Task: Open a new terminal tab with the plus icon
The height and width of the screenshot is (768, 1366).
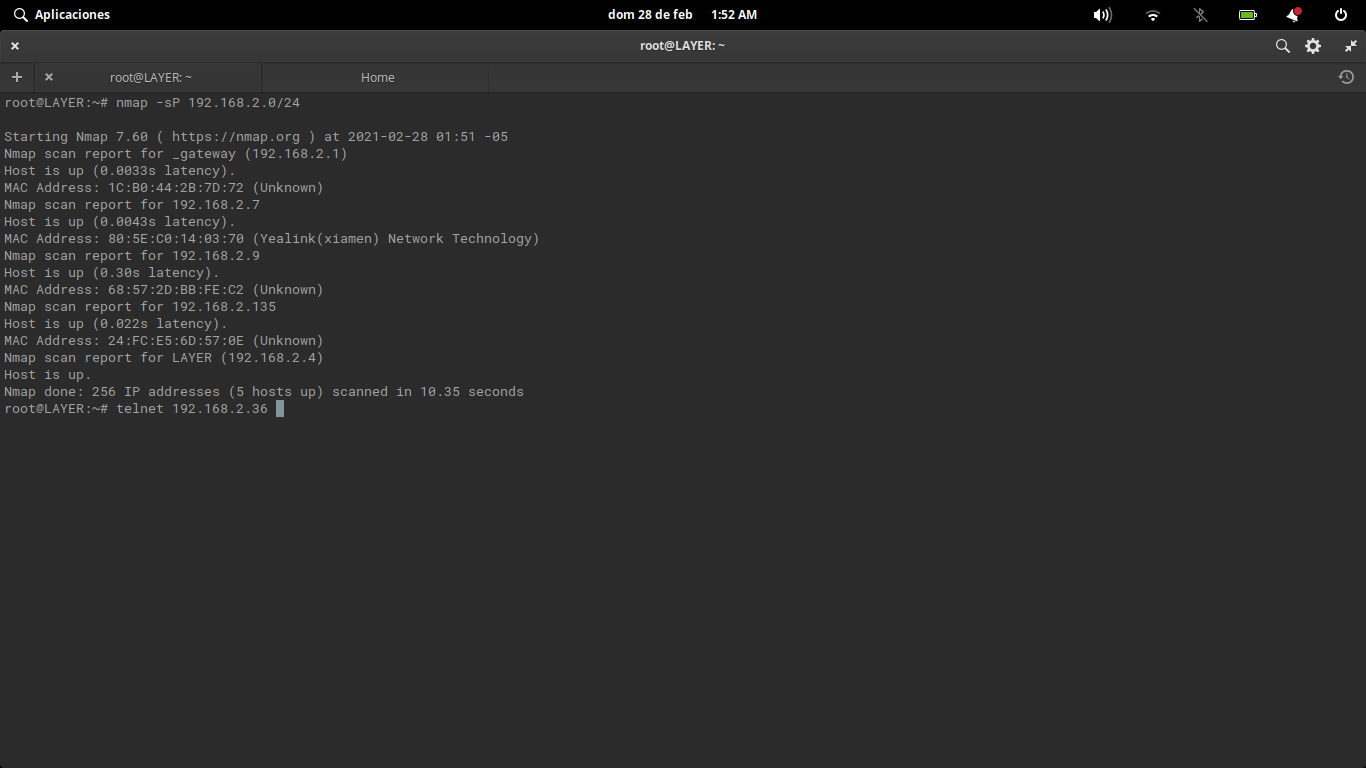Action: coord(16,77)
